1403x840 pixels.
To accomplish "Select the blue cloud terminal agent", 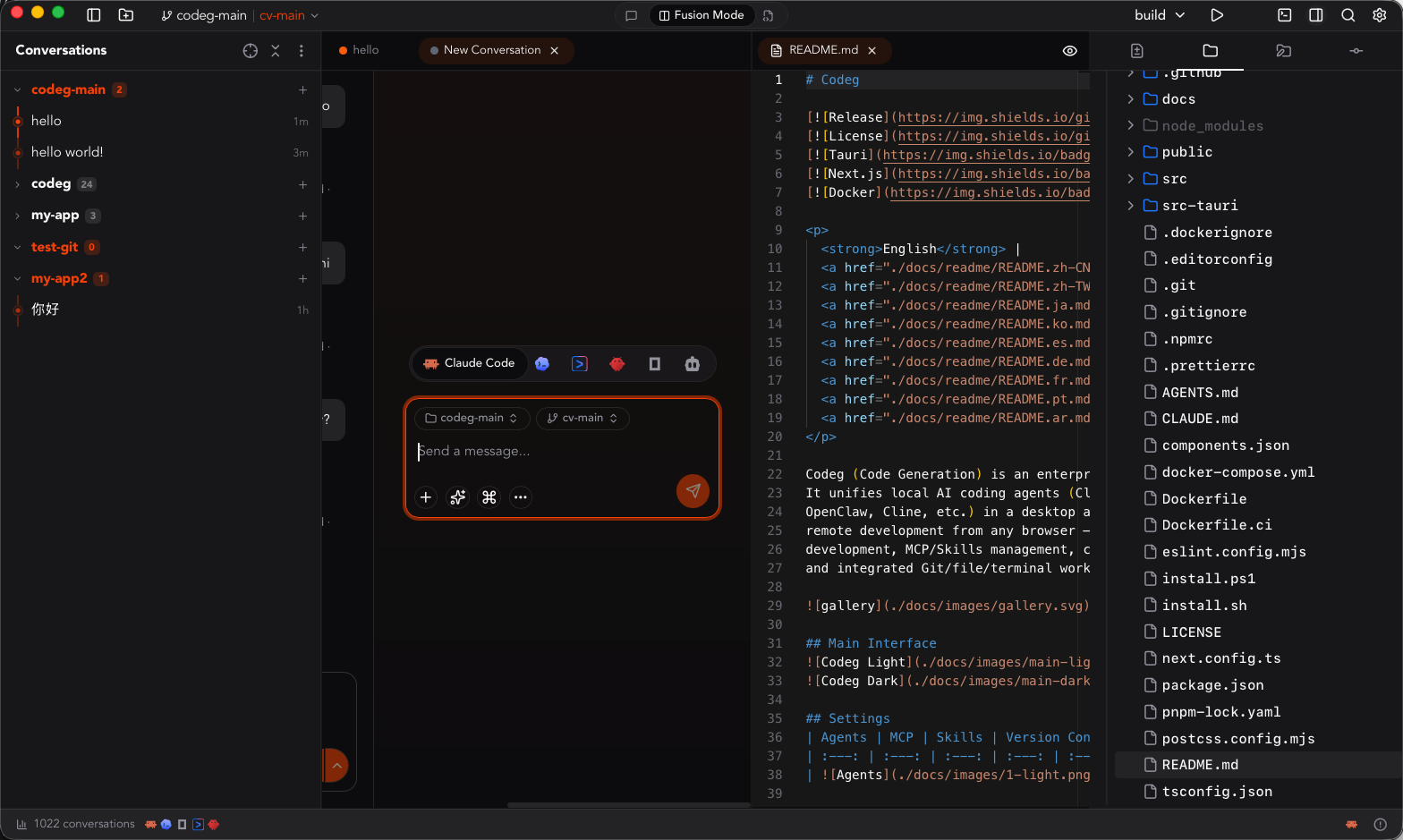I will 542,364.
